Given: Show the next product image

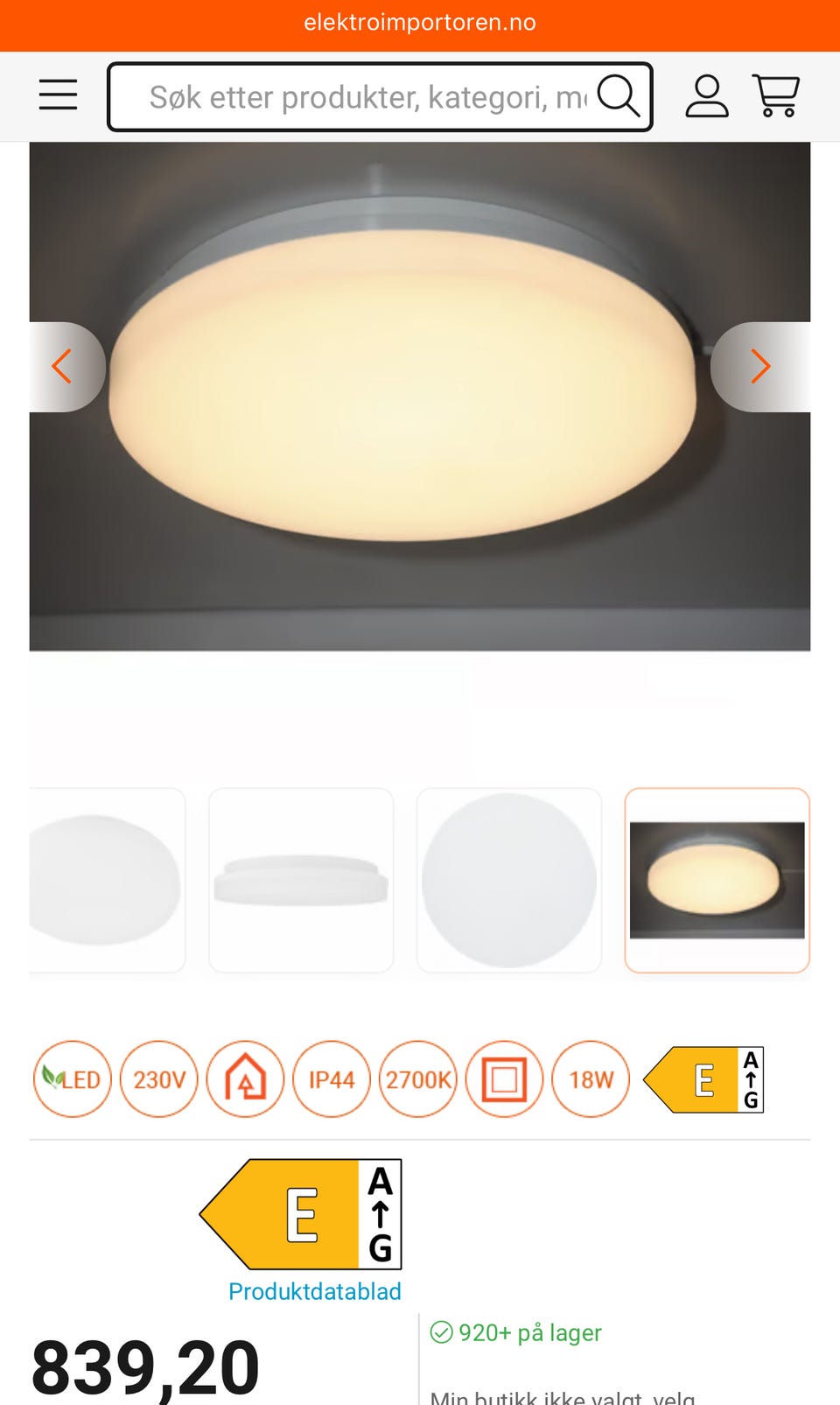Looking at the screenshot, I should (760, 367).
